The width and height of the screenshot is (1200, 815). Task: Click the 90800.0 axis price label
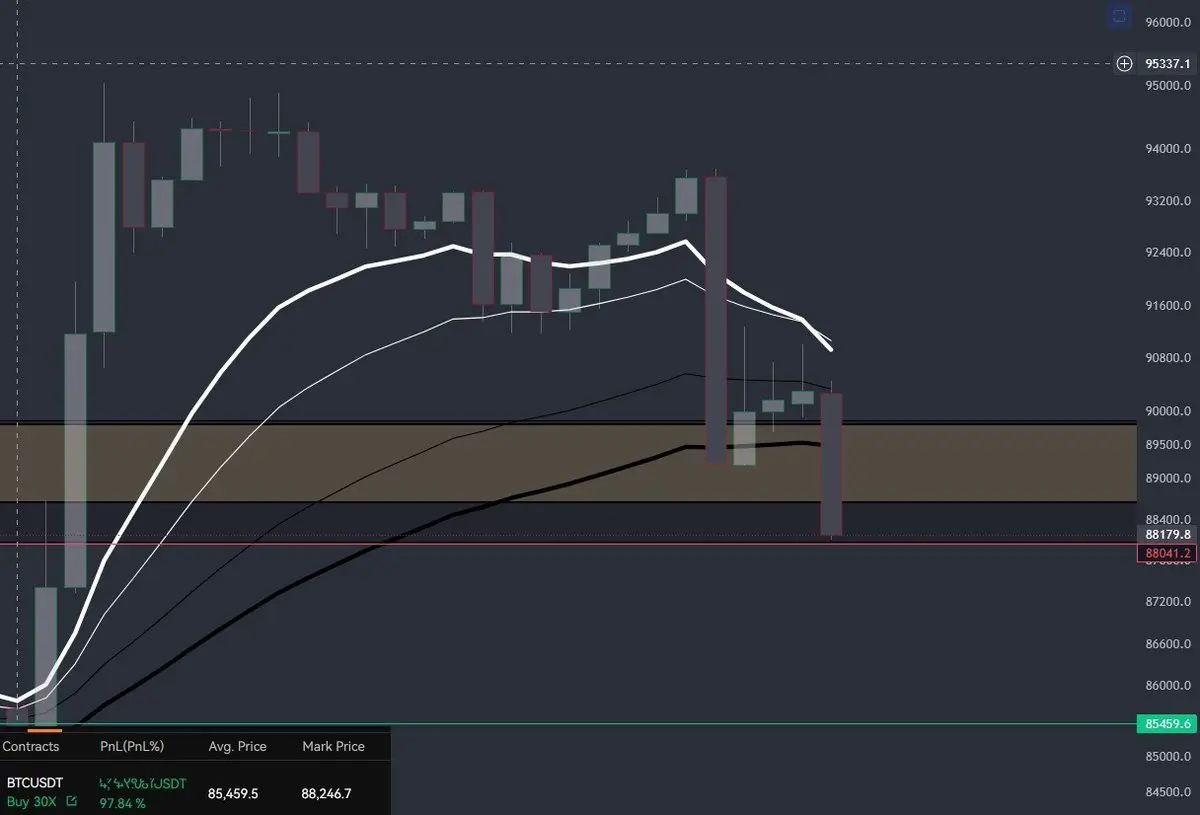point(1168,358)
